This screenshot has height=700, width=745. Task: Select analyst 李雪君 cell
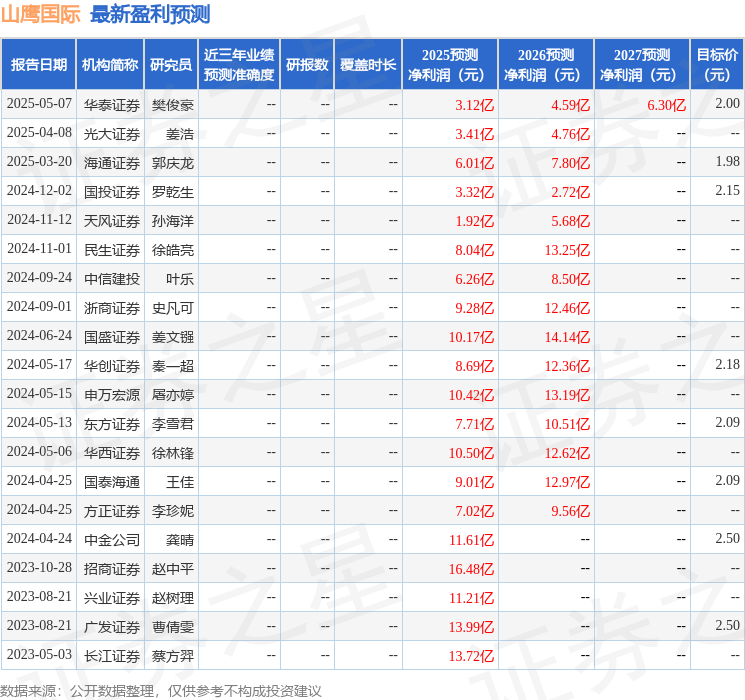pos(173,424)
